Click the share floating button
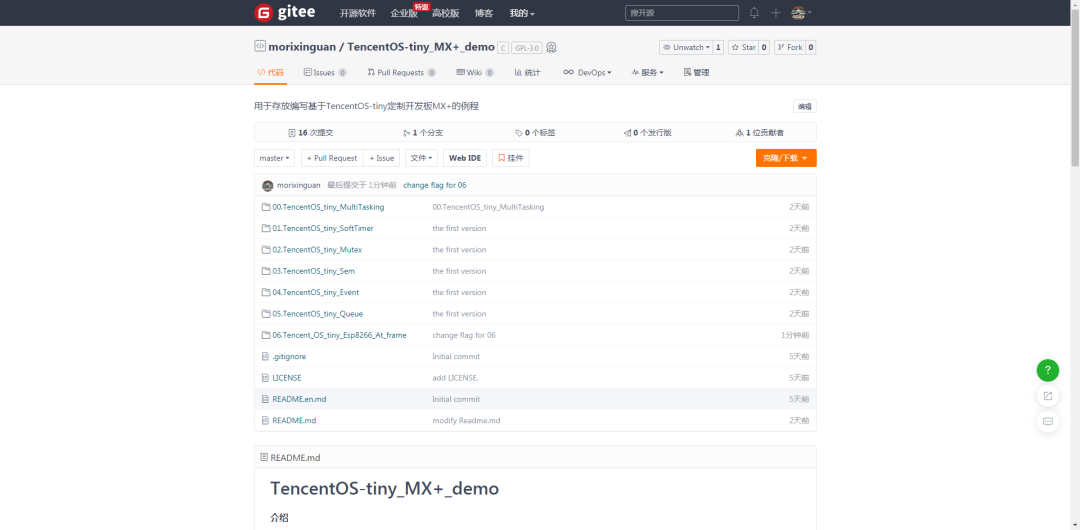 tap(1048, 396)
